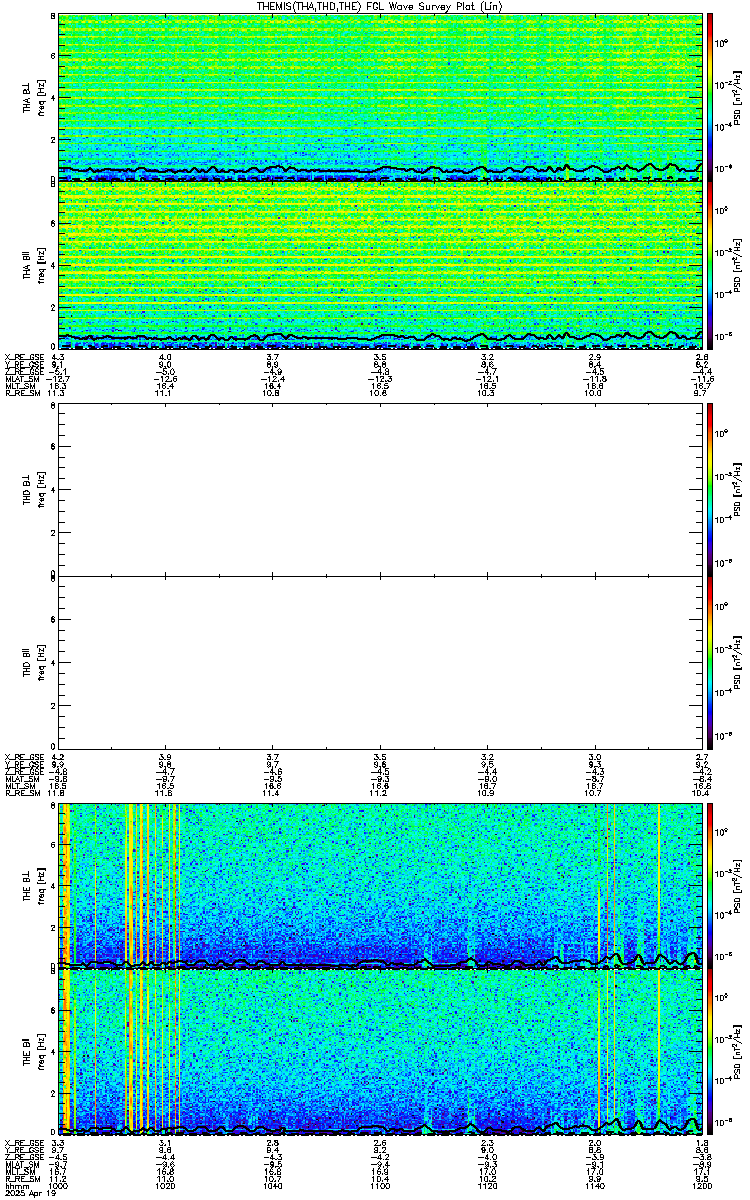Click the THA B-parallel spectrogram panel

click(x=381, y=265)
